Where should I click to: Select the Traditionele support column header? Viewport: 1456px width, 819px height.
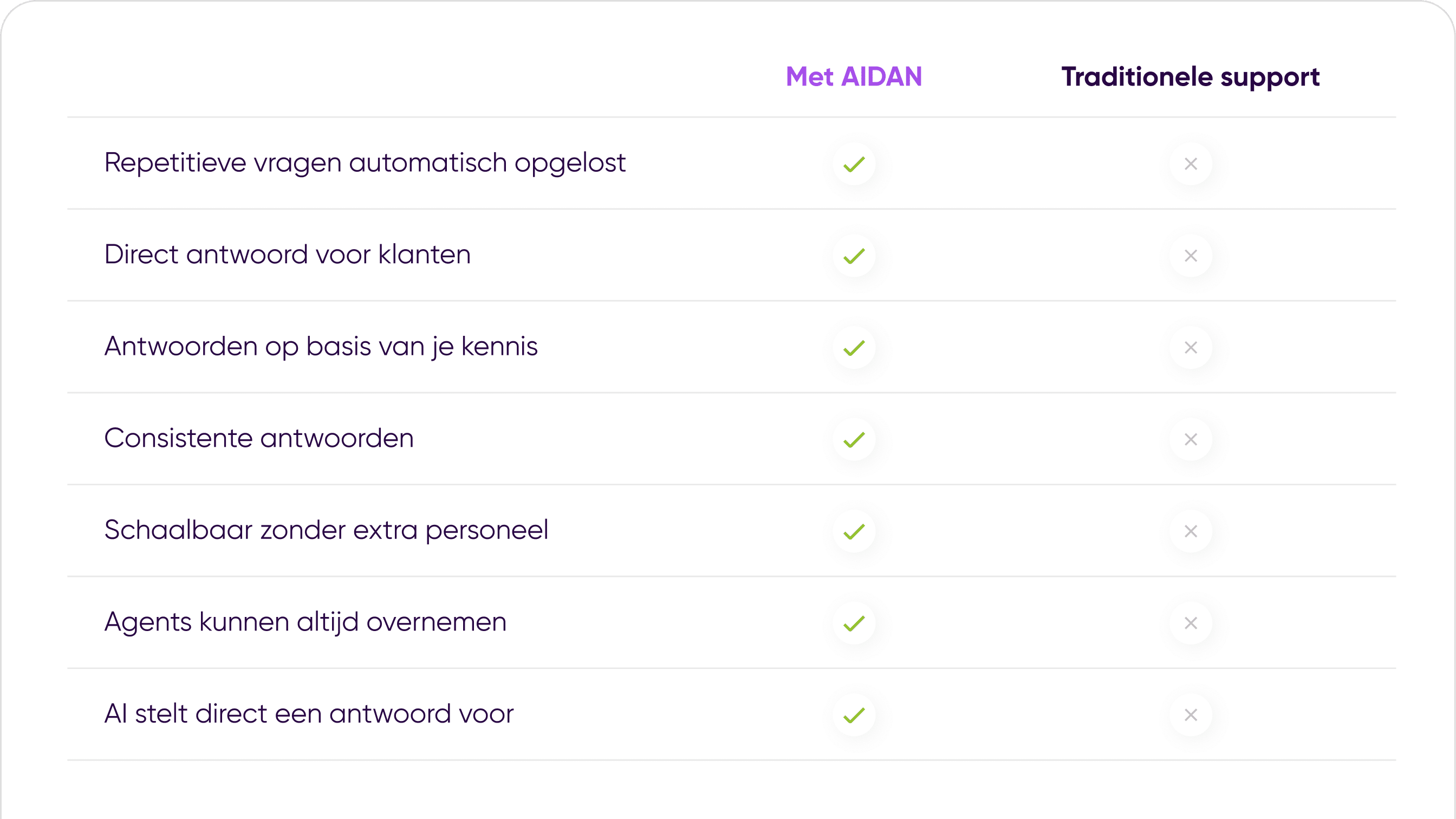[1191, 77]
